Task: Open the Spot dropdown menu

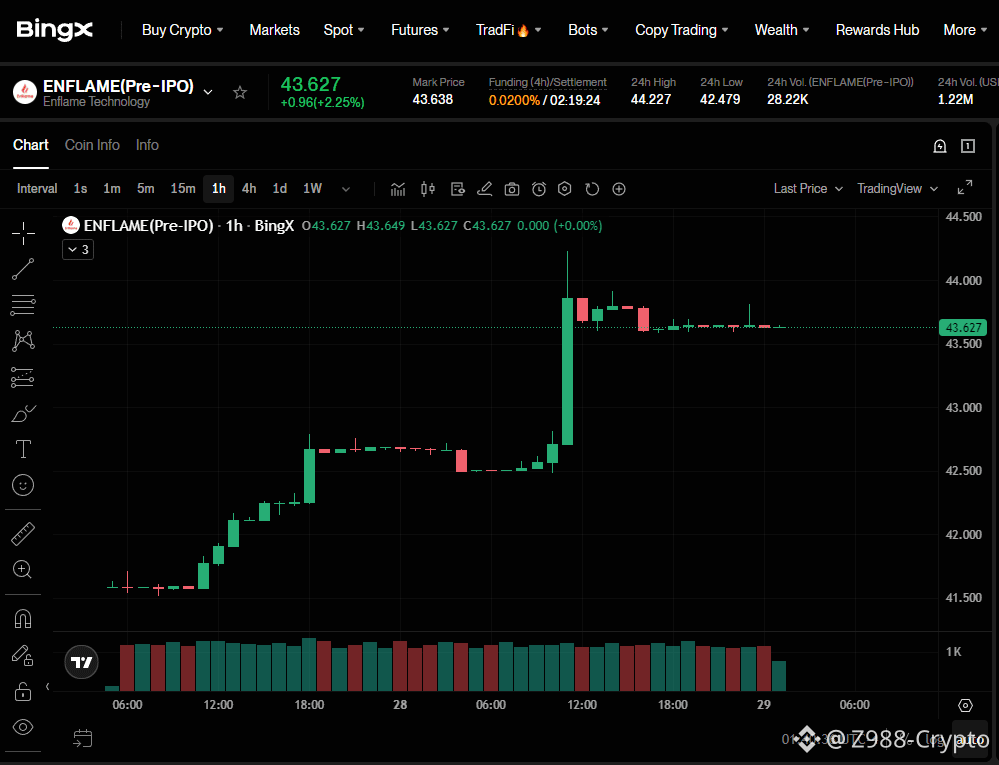Action: 344,30
